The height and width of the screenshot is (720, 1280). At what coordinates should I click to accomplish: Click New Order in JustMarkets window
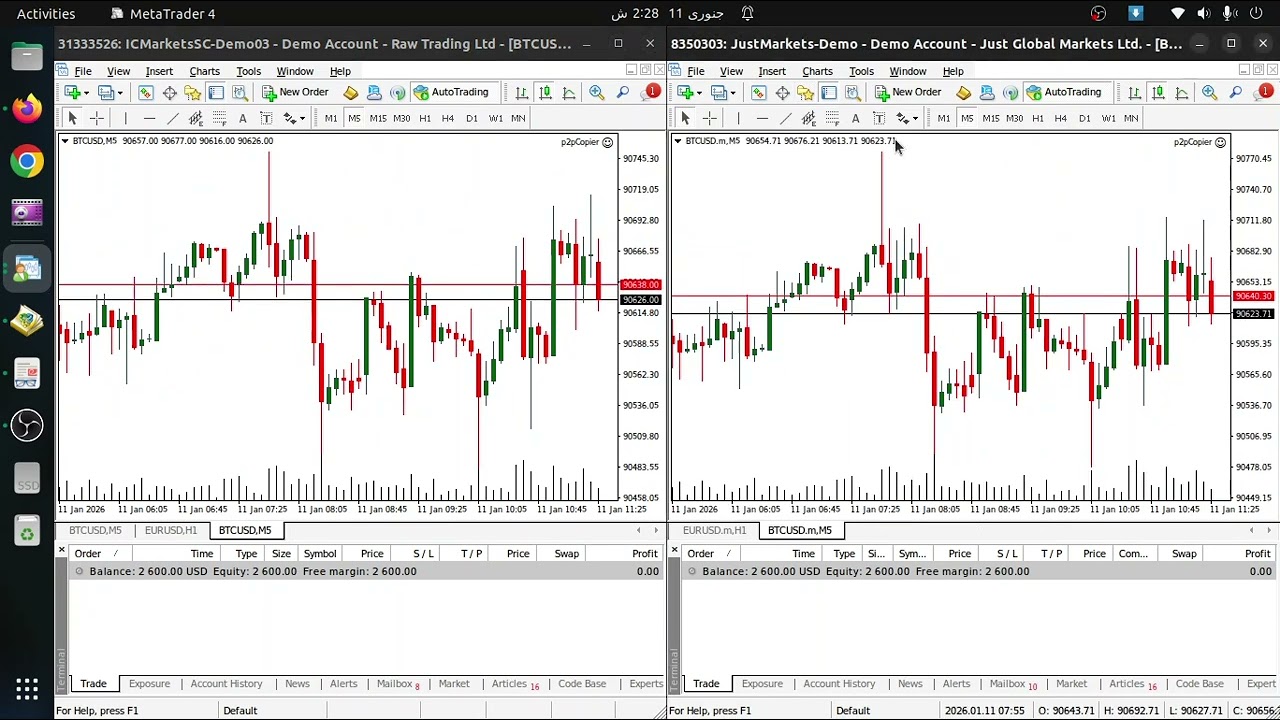click(908, 92)
